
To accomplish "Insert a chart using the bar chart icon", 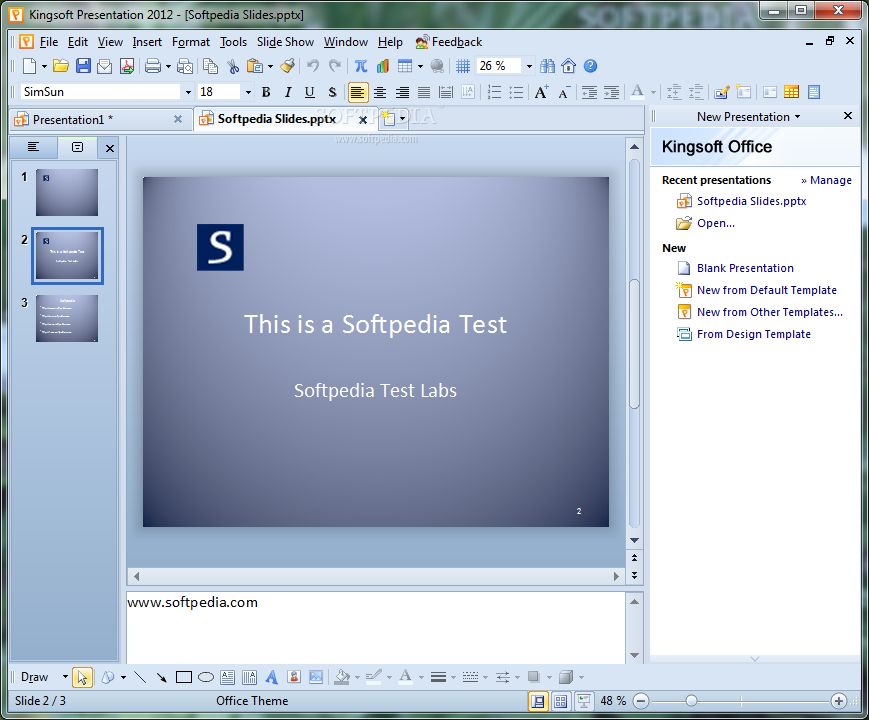I will [382, 67].
